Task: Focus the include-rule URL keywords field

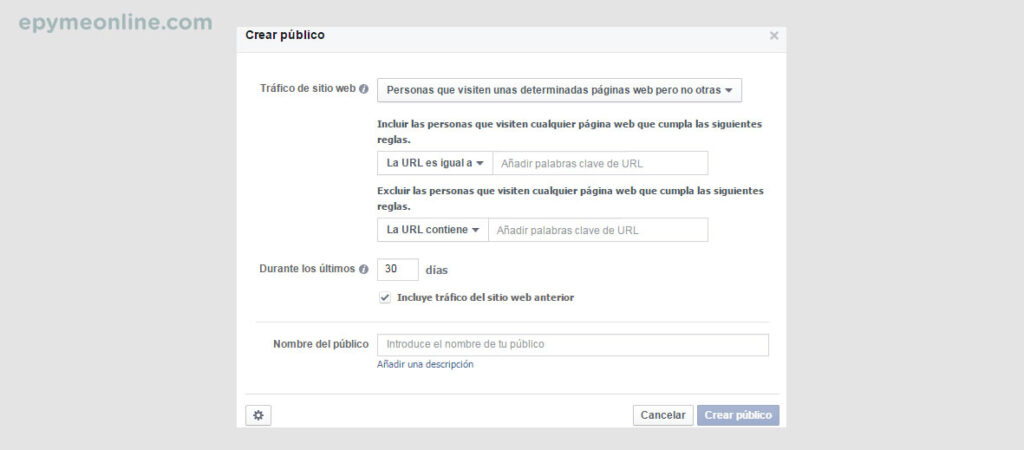Action: 600,163
